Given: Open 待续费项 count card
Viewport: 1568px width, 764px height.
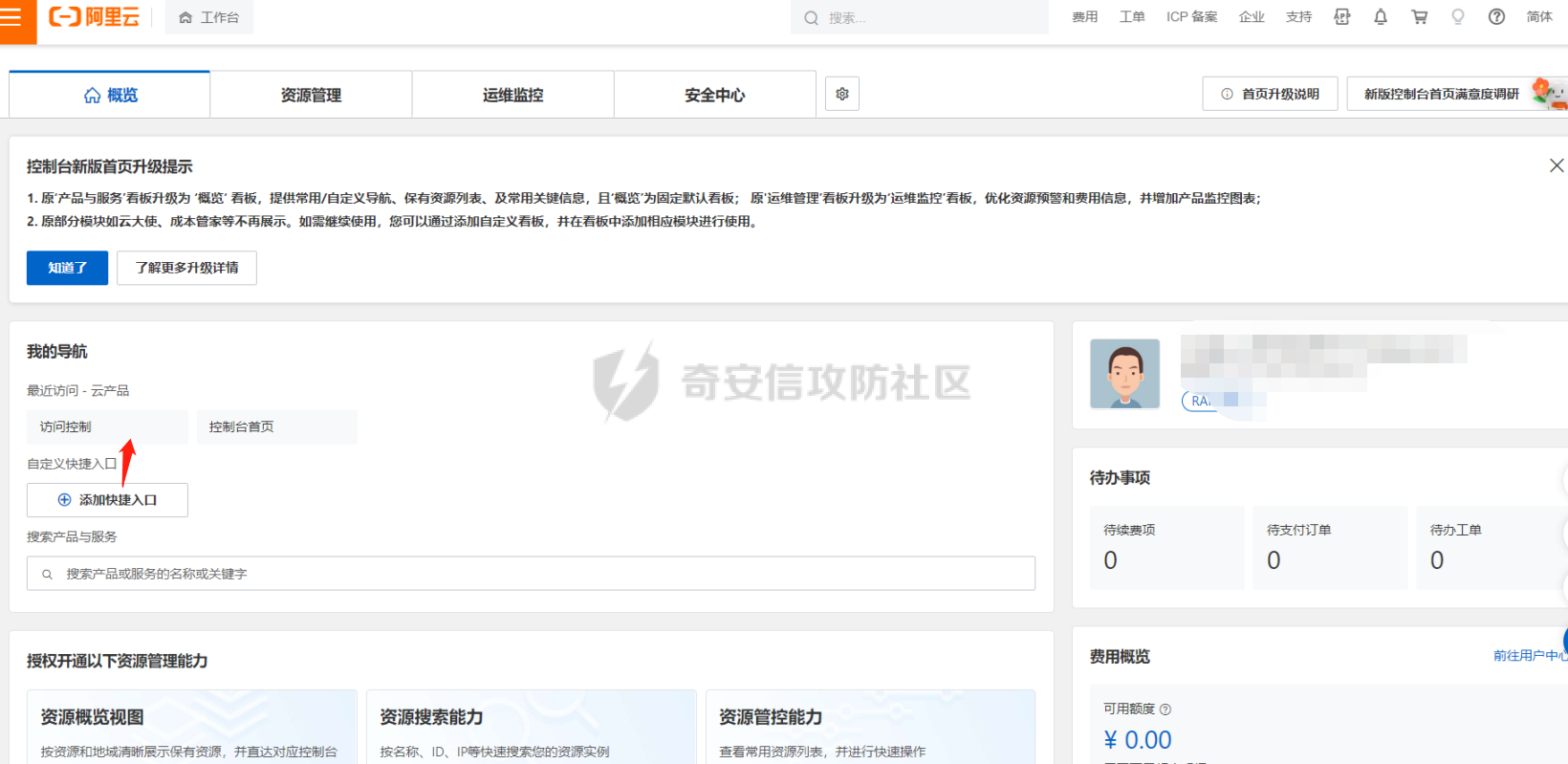Looking at the screenshot, I should [x=1167, y=547].
